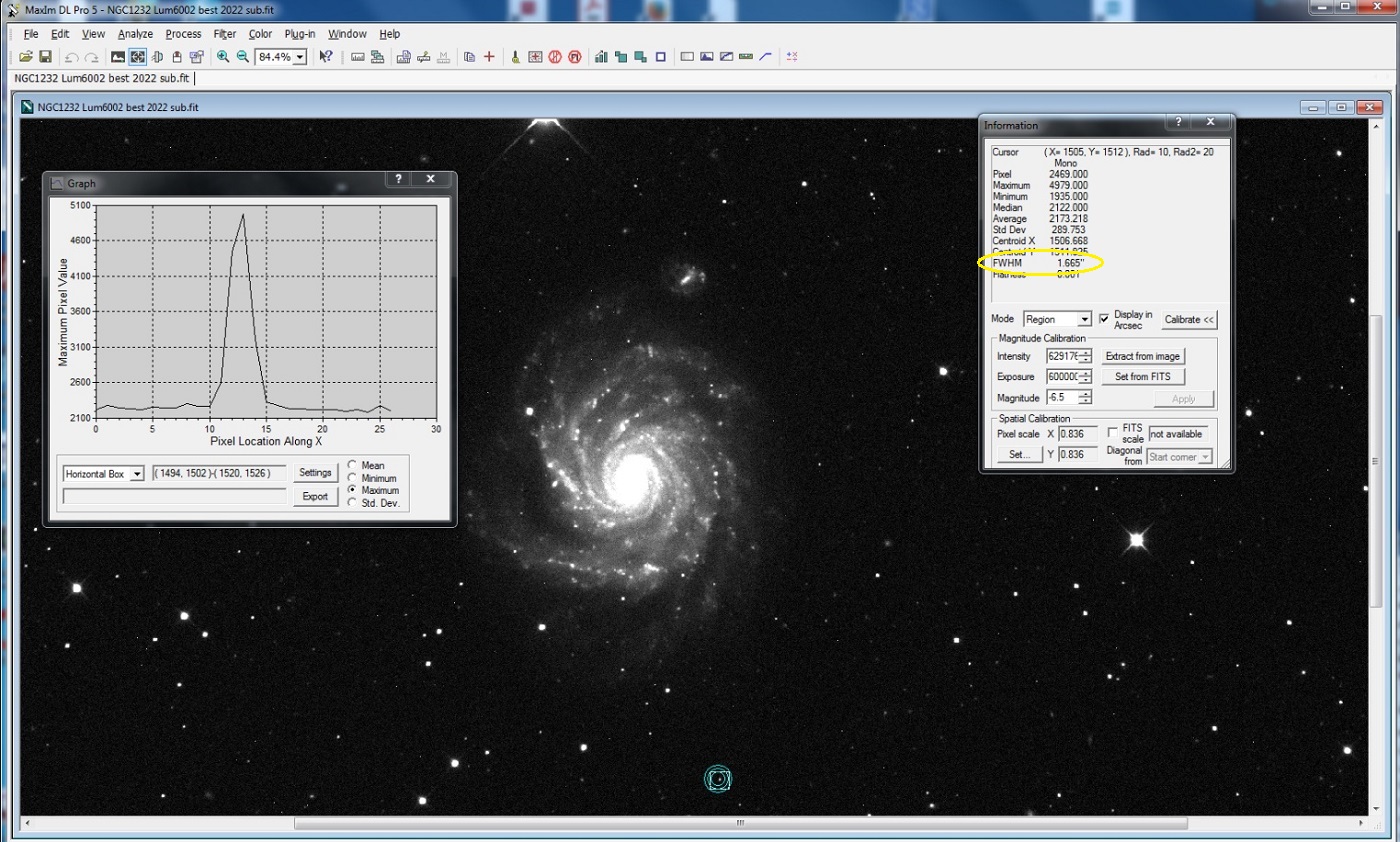Viewport: 1400px width, 842px height.
Task: Click the Open file folder icon
Action: pos(26,57)
